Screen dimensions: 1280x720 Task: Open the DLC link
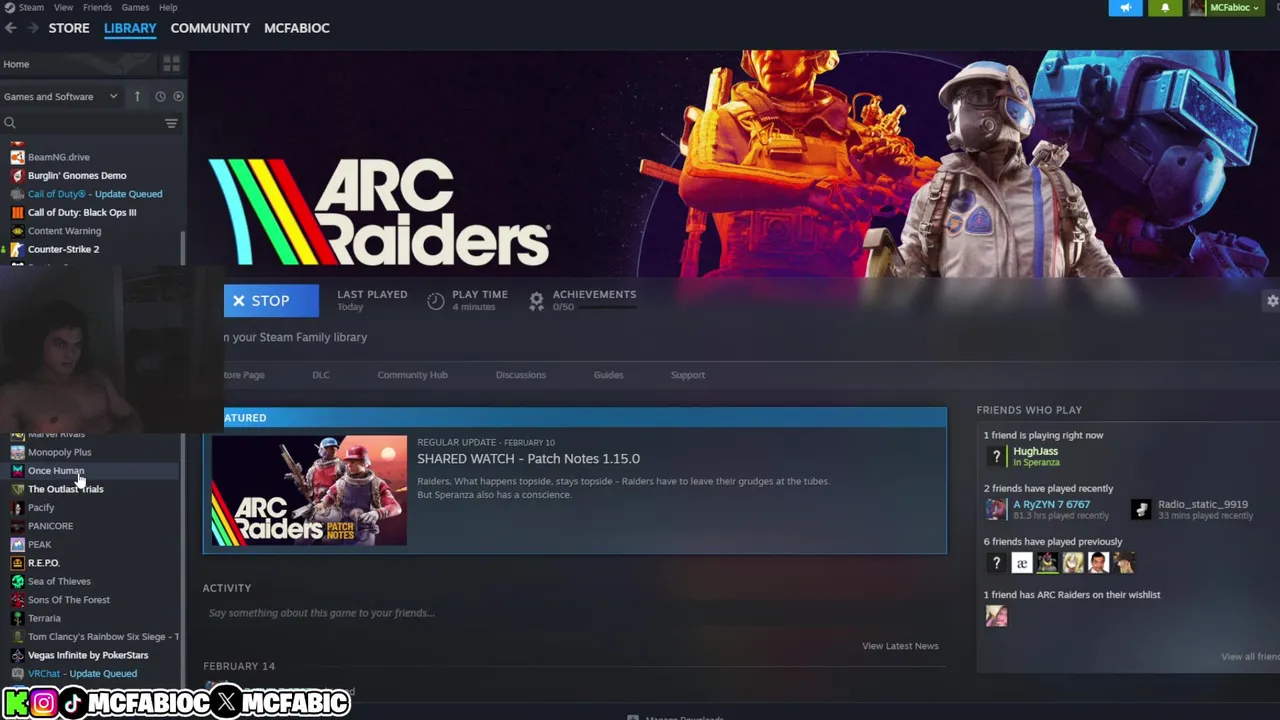(x=321, y=375)
